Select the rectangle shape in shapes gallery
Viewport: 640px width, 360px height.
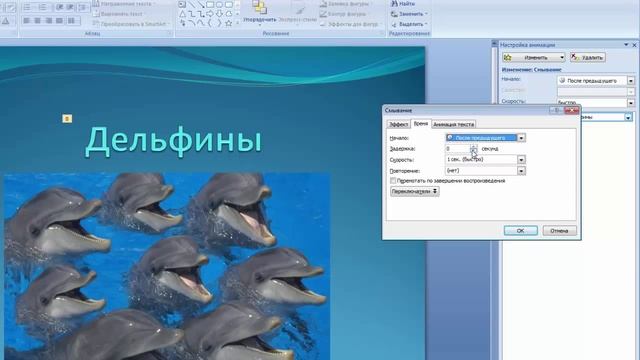210,4
